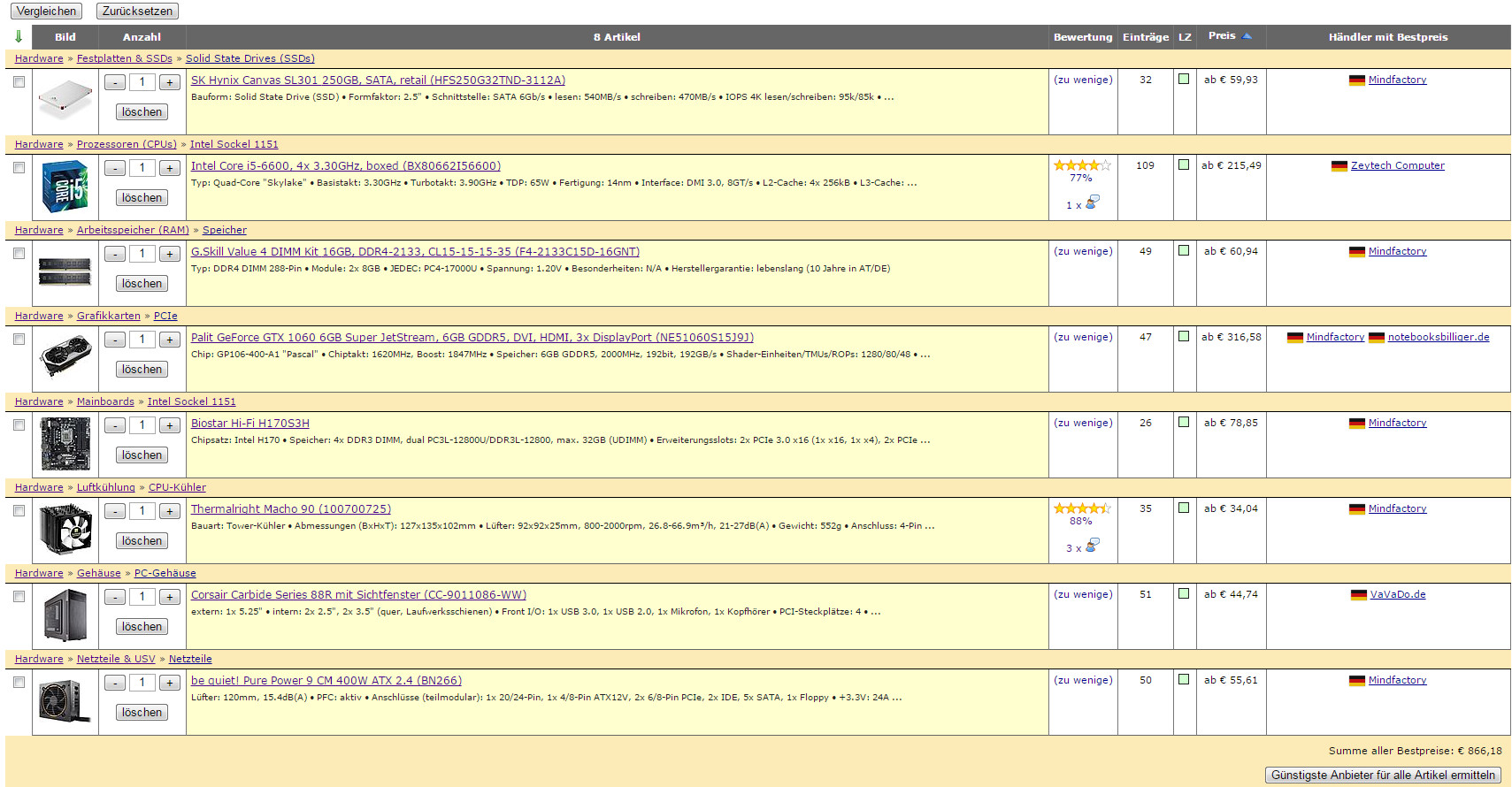Open Palit GeForce GTX 1060 product link
The width and height of the screenshot is (1512, 787).
tap(472, 338)
